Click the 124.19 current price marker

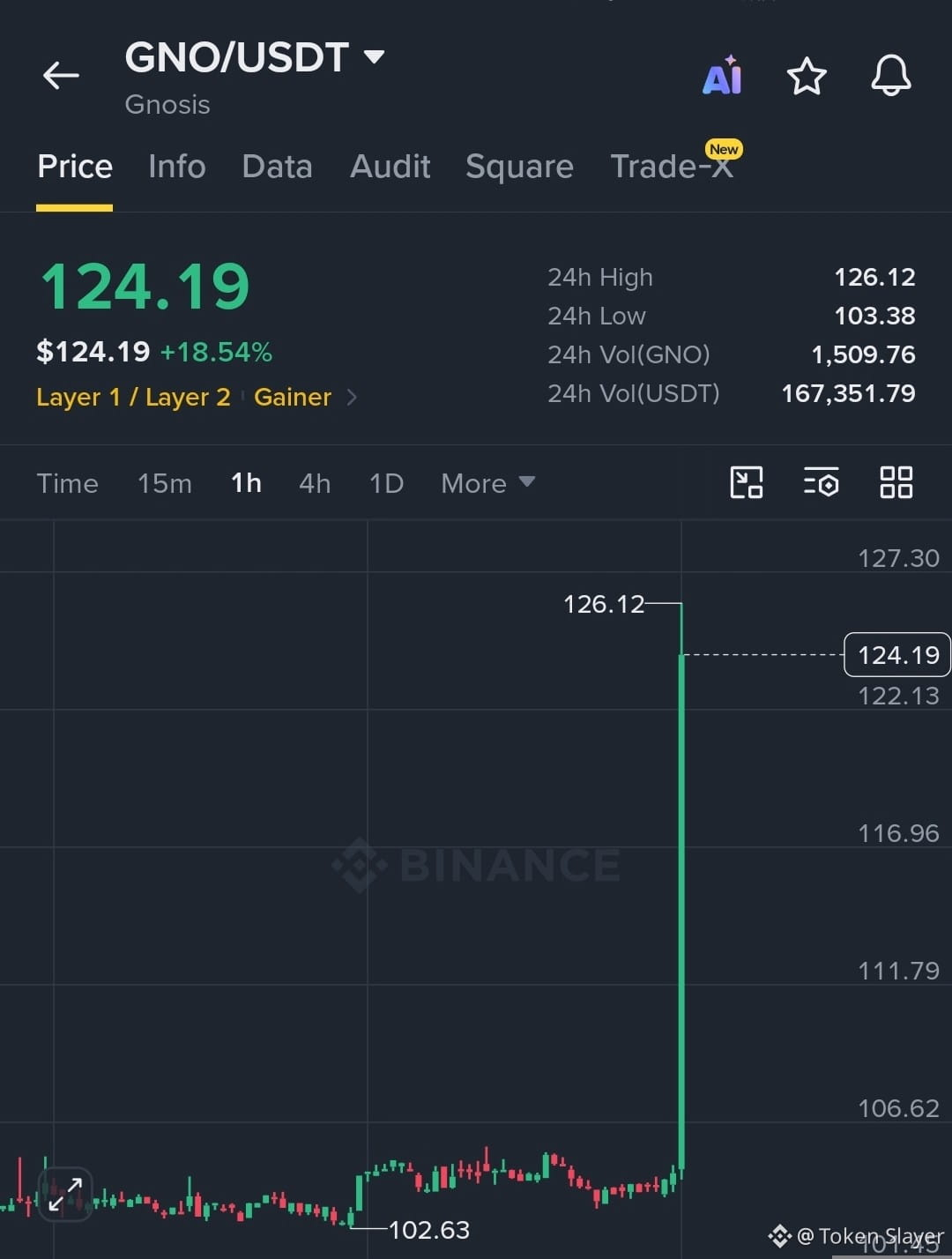point(897,655)
